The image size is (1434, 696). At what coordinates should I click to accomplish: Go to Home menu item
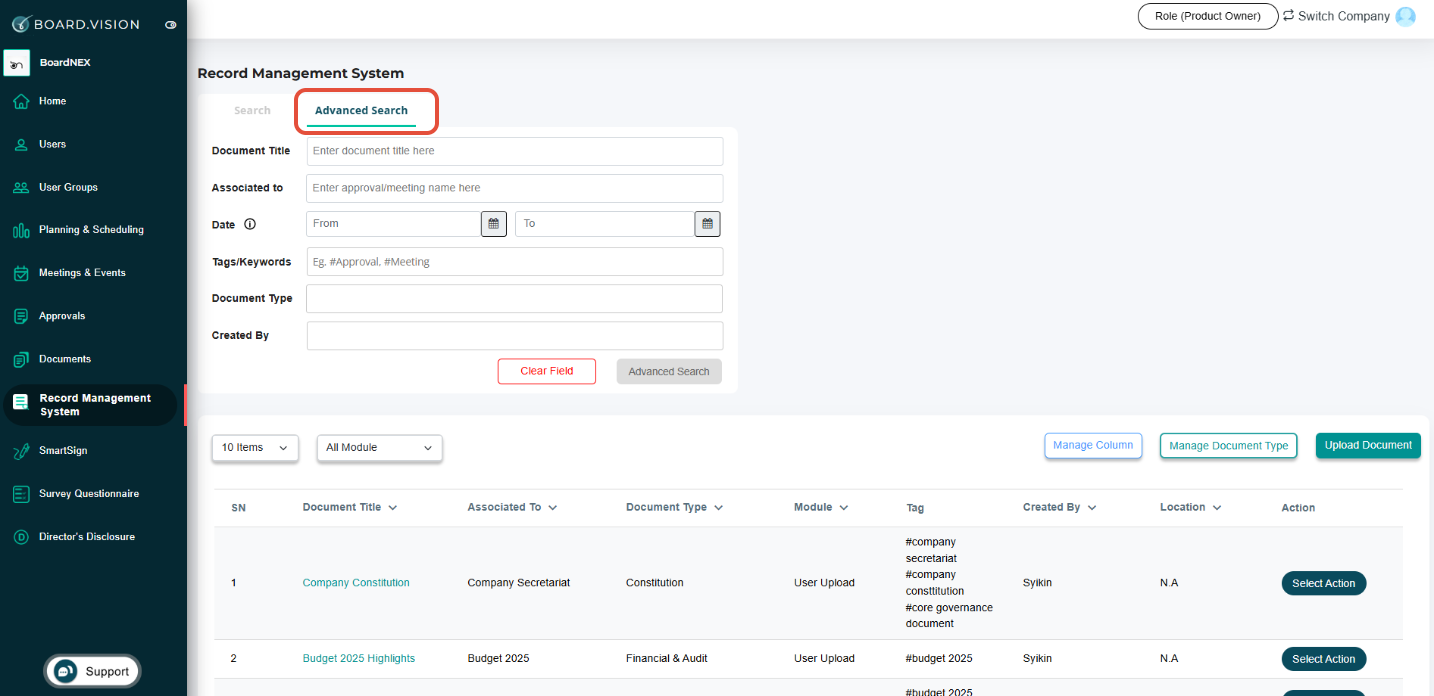52,101
